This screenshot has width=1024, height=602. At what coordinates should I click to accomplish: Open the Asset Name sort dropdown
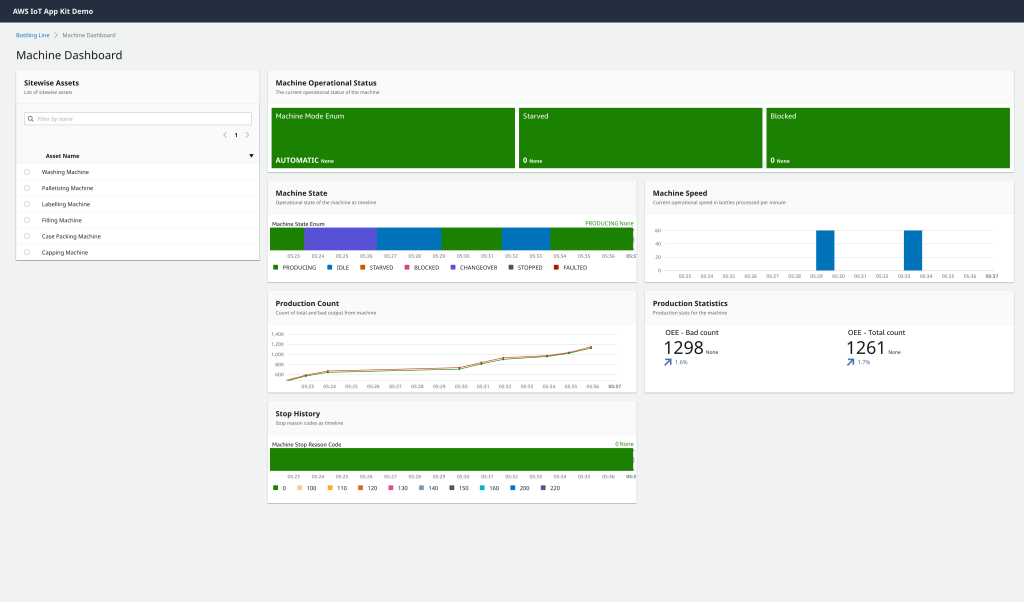(x=250, y=155)
